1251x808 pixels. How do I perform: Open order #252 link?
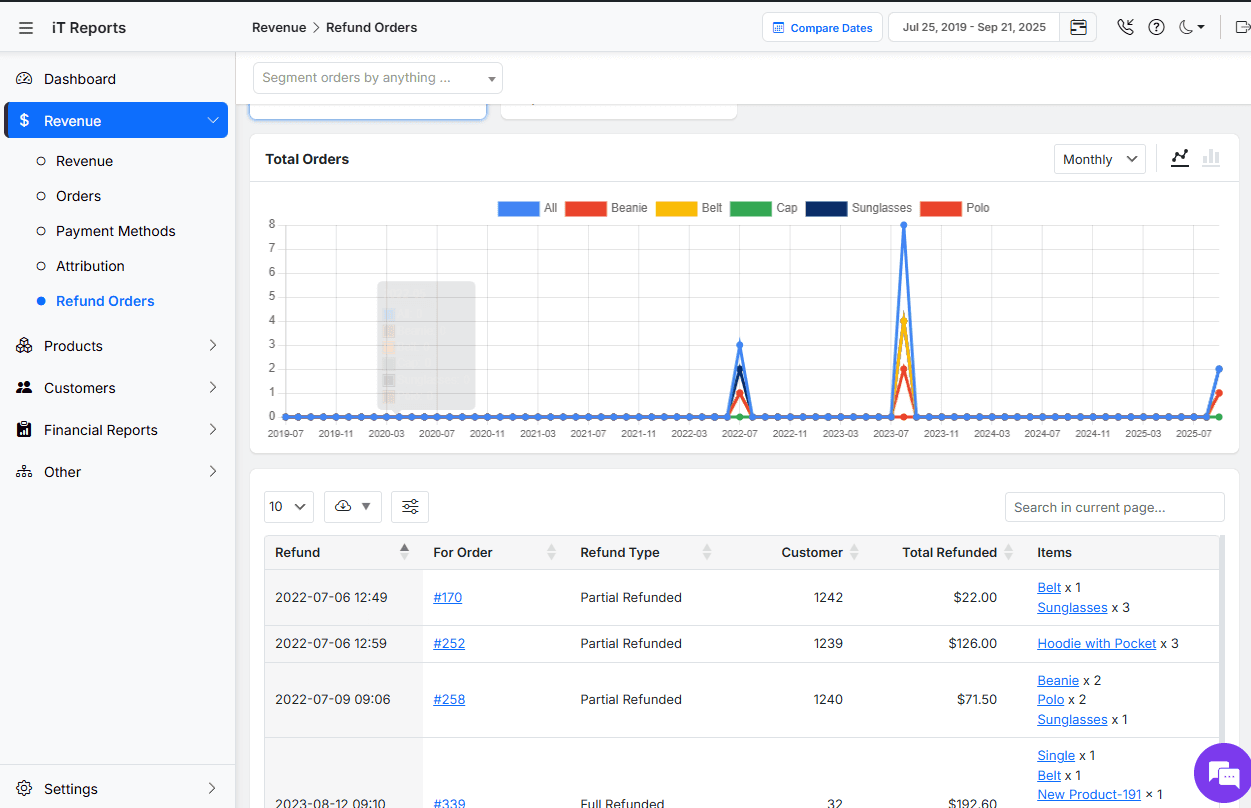[x=449, y=643]
